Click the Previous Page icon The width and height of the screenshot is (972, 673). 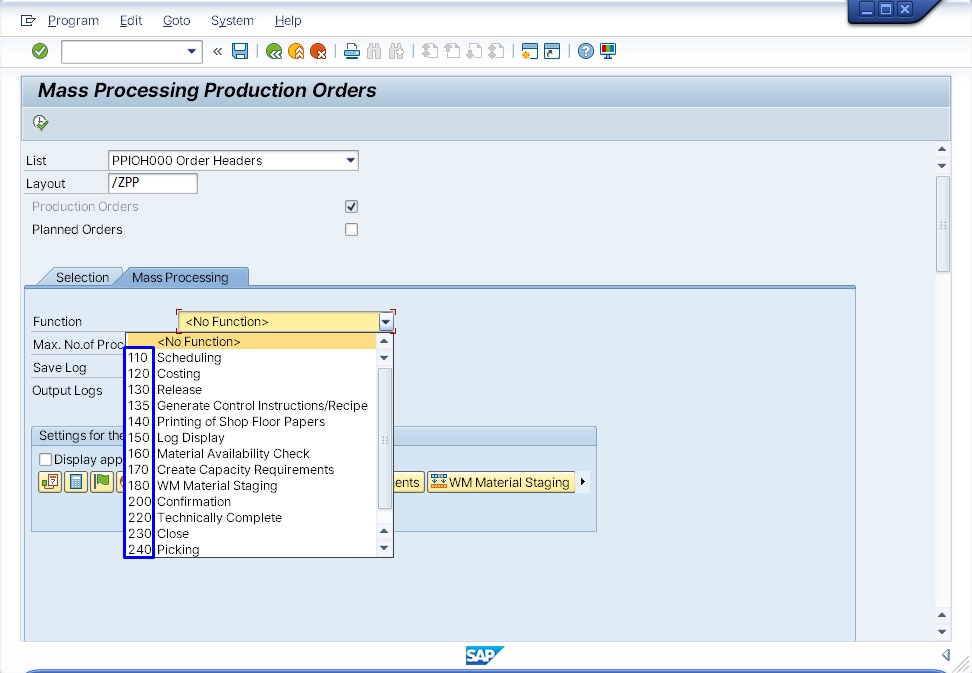(452, 51)
